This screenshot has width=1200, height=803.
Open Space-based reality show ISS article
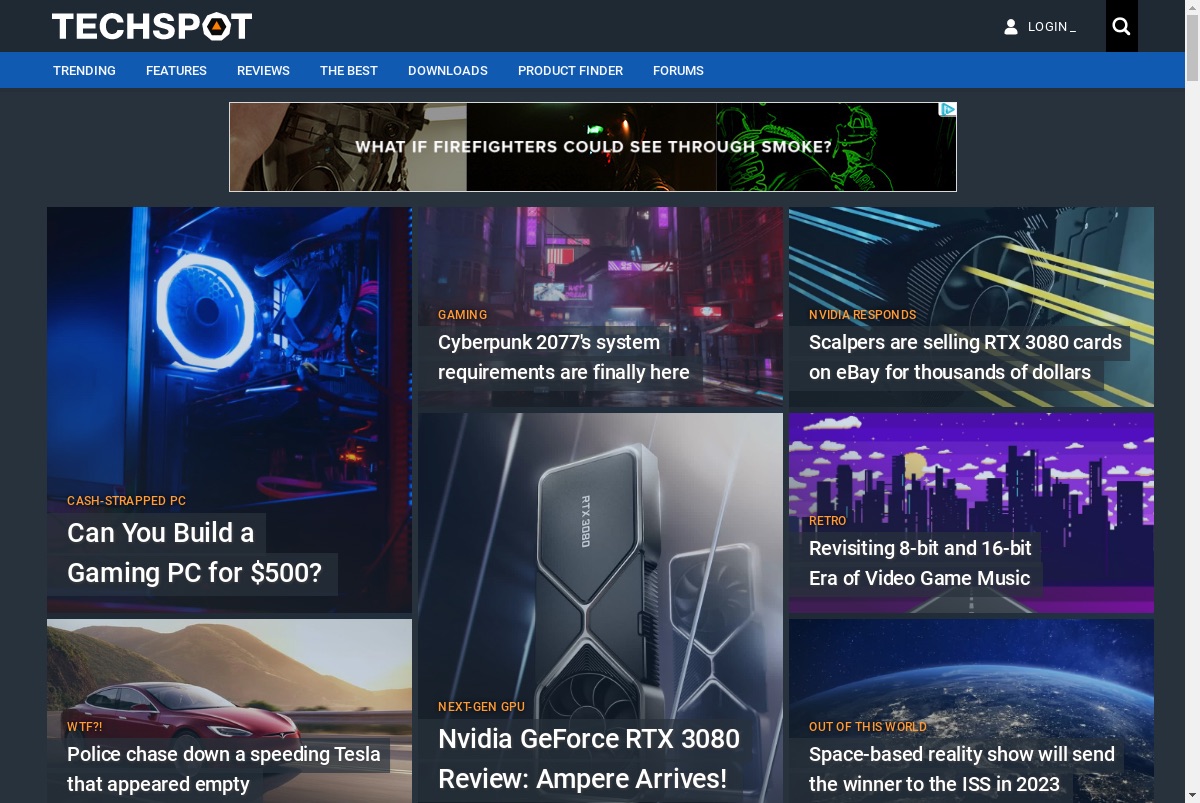(x=962, y=769)
